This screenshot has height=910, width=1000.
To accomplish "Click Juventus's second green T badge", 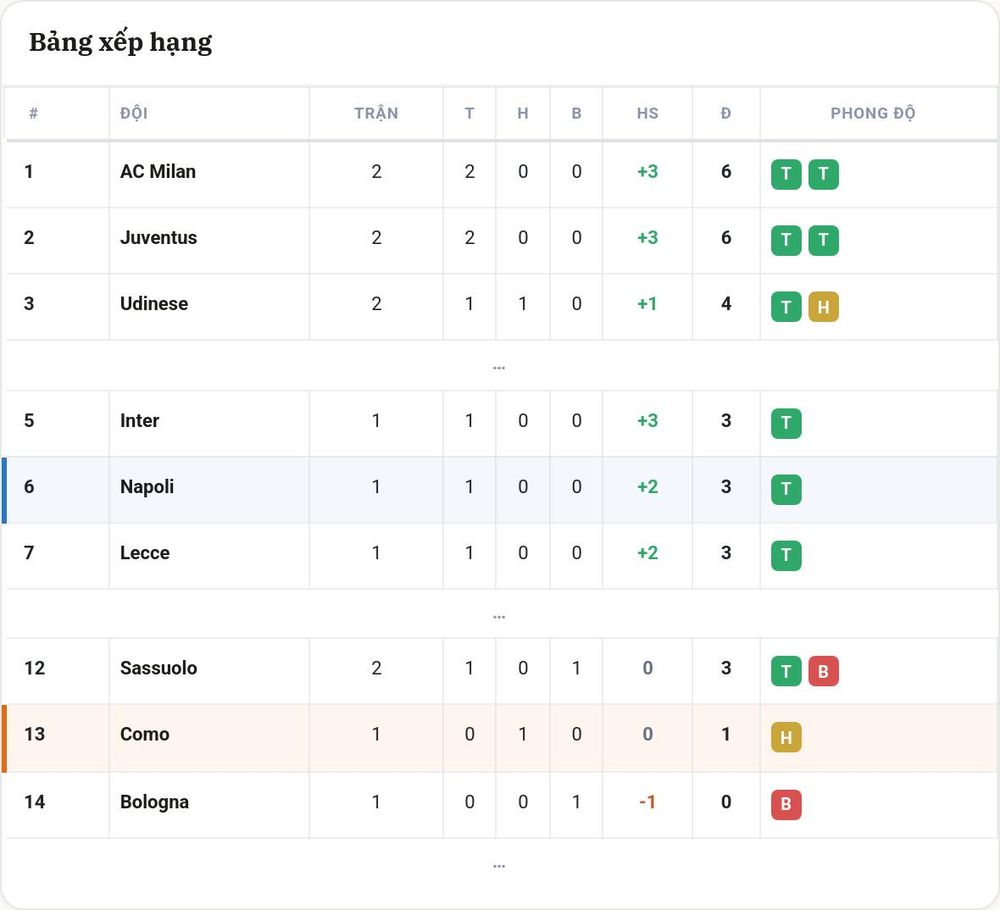I will (823, 240).
